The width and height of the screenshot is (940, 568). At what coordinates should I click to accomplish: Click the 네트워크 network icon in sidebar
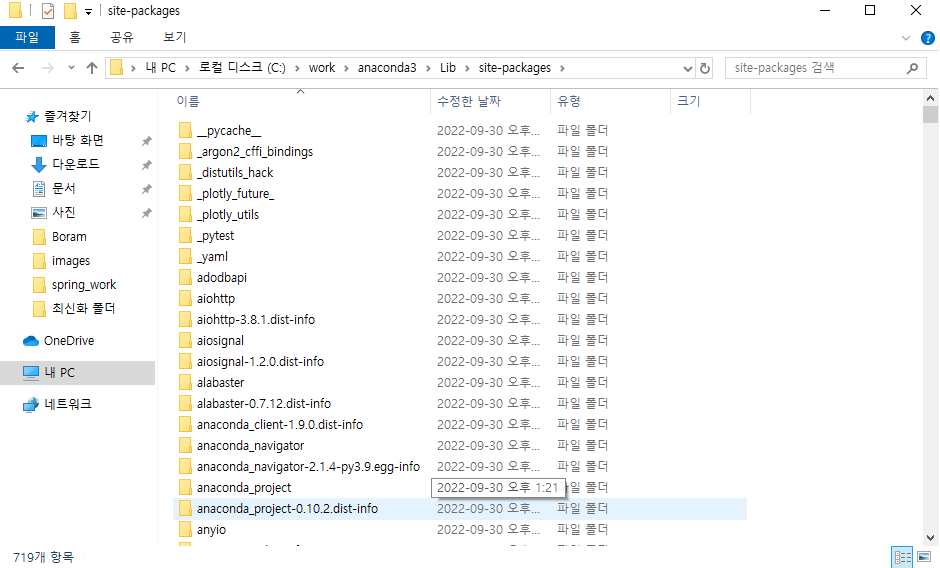tap(31, 405)
